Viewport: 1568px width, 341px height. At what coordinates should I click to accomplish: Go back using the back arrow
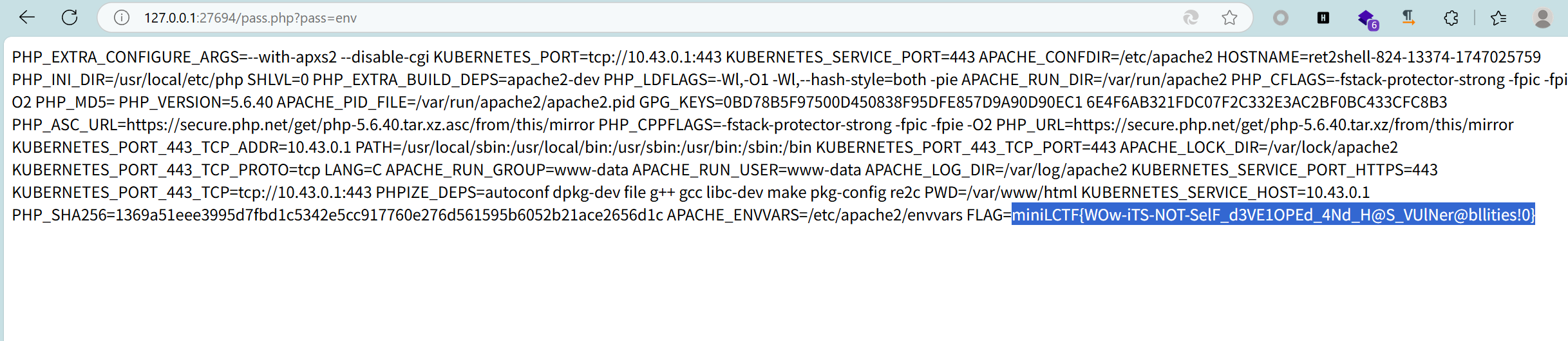pyautogui.click(x=27, y=17)
